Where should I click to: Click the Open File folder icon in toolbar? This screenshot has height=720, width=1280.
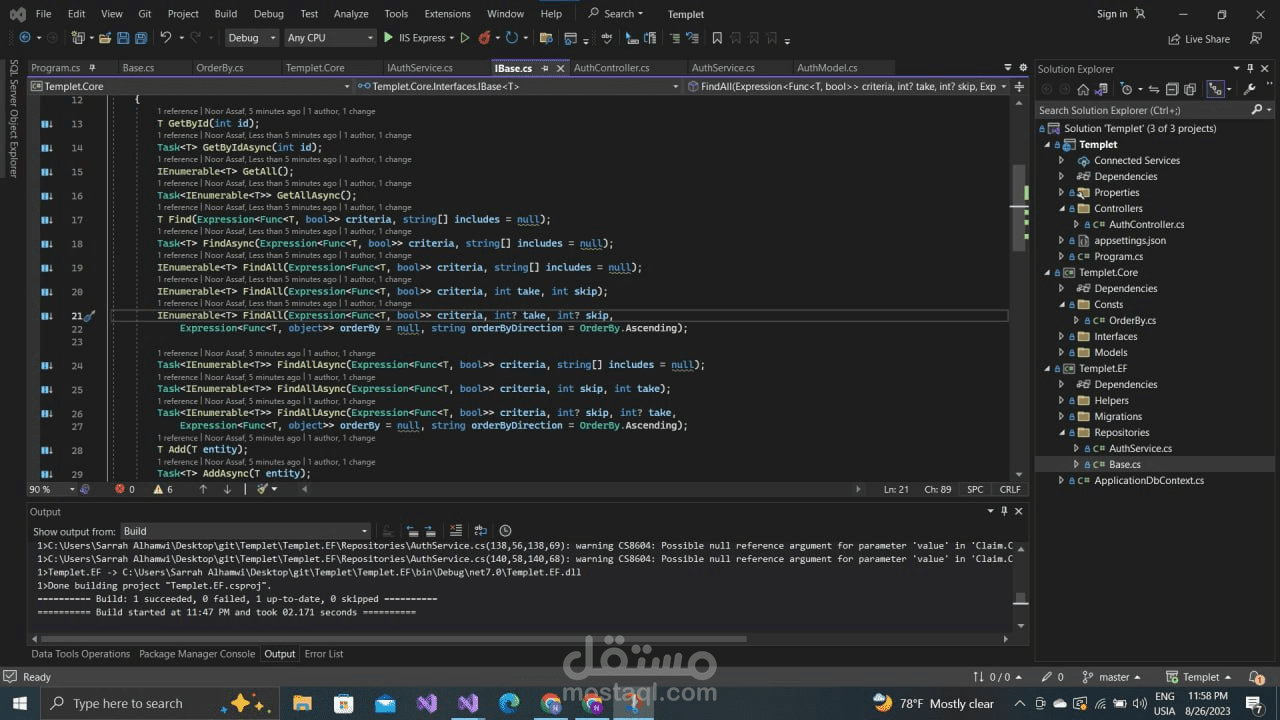point(105,38)
